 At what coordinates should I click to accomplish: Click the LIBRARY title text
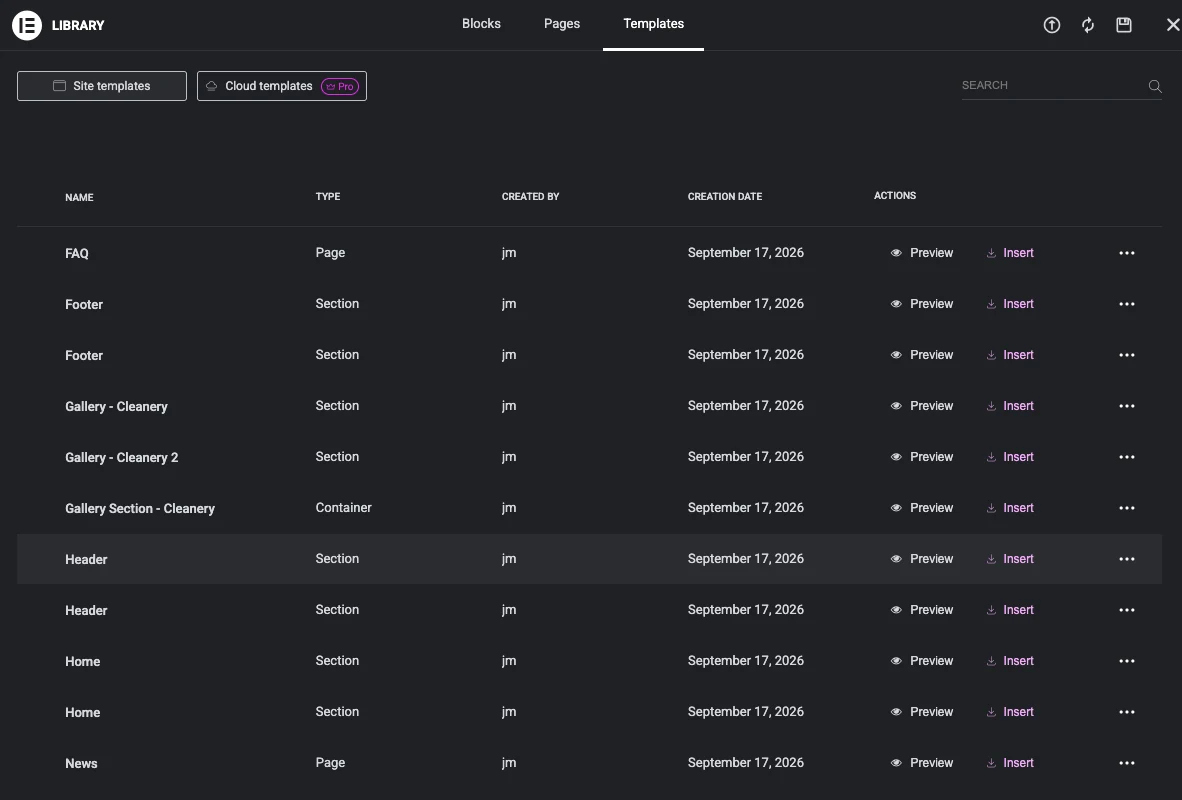[78, 26]
